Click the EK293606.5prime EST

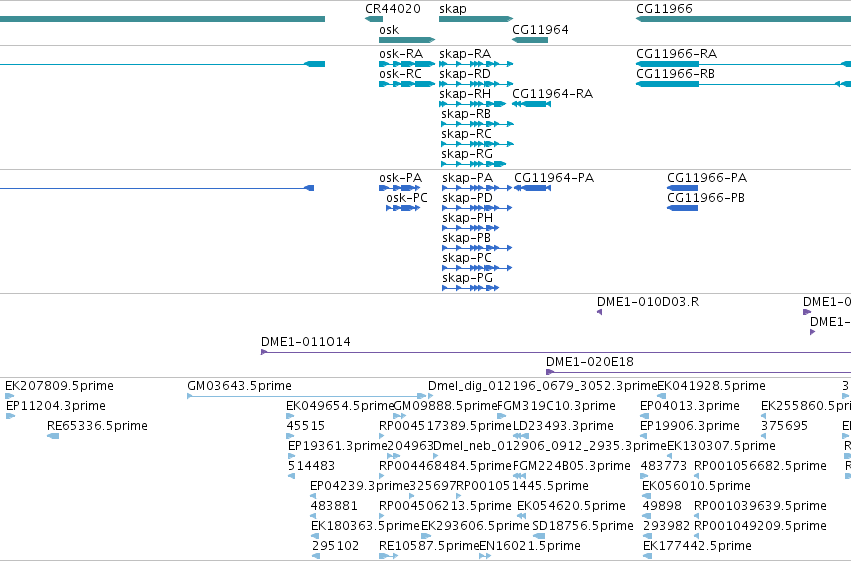click(x=426, y=536)
